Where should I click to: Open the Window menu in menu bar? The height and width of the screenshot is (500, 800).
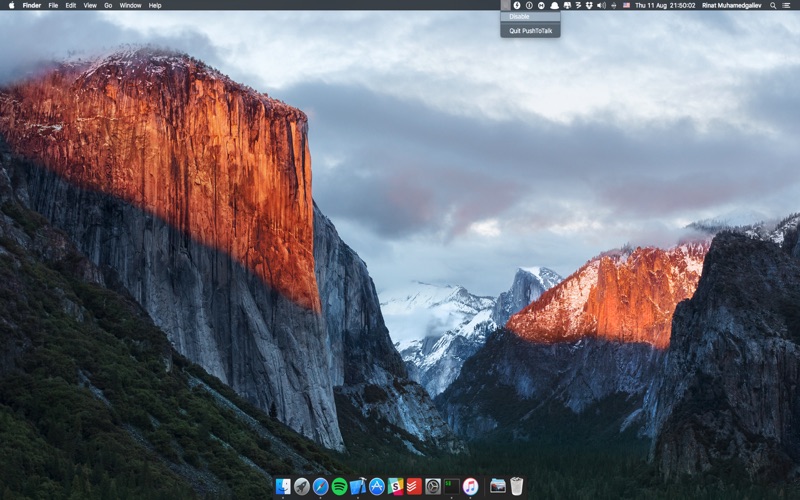click(130, 5)
